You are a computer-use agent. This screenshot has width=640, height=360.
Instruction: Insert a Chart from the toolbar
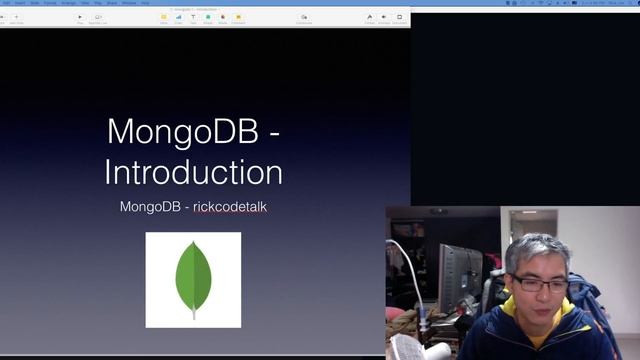[178, 18]
